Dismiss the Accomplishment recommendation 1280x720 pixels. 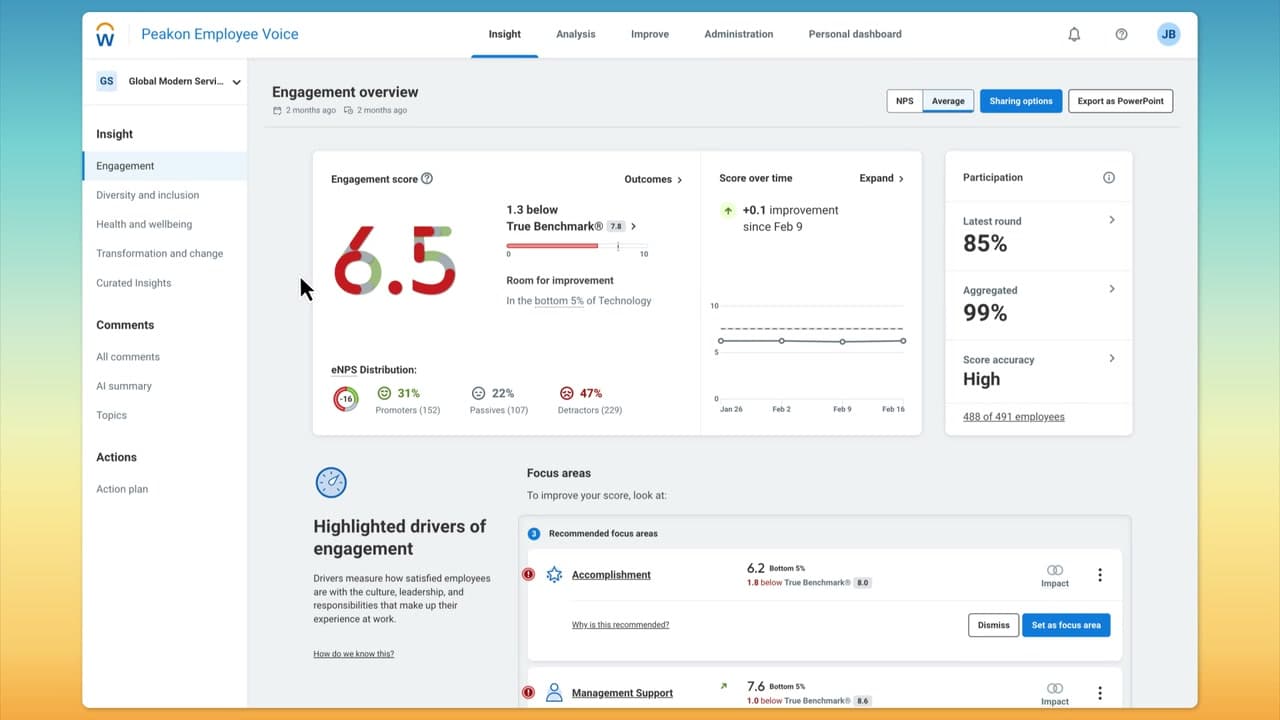click(x=994, y=625)
